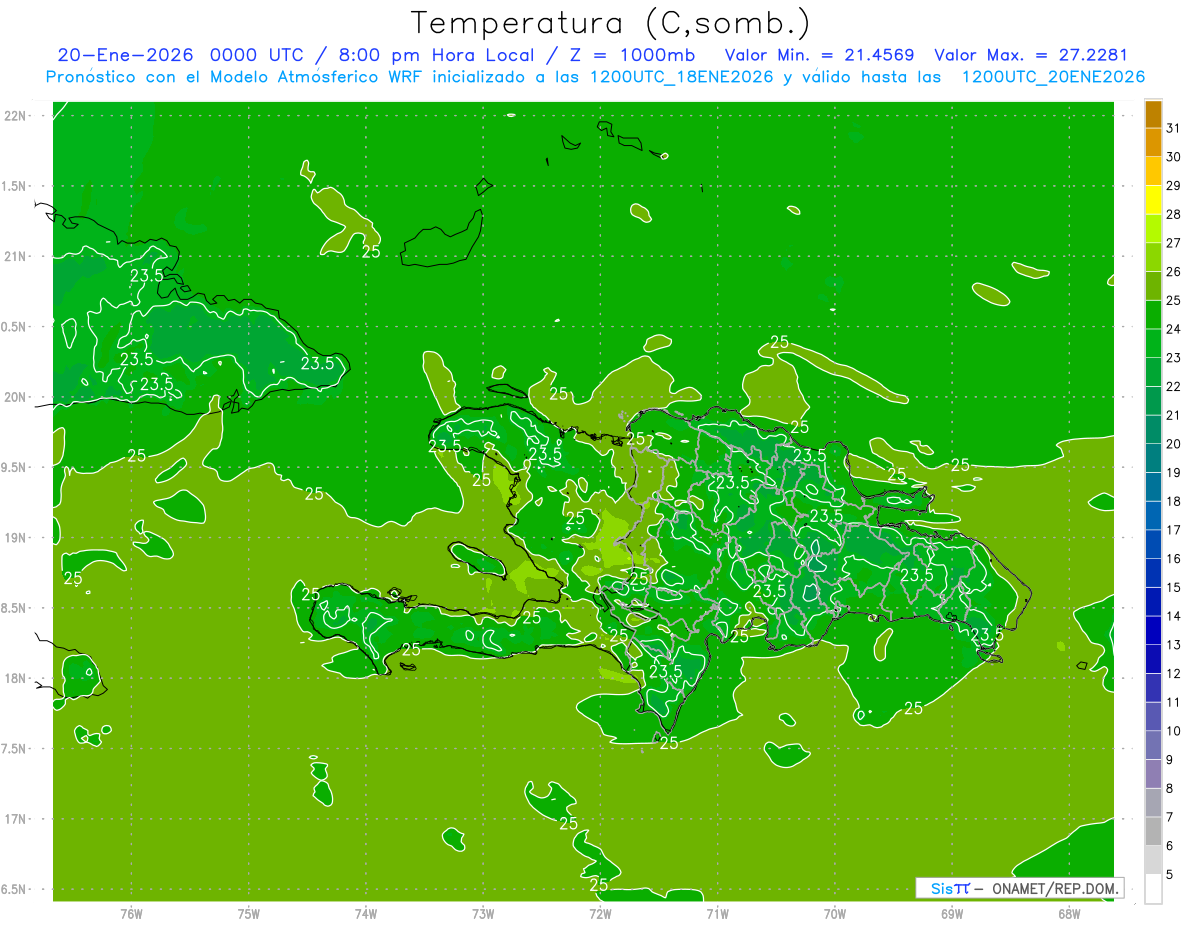Click the "75W" longitude axis label
The width and height of the screenshot is (1200, 927).
tap(249, 914)
